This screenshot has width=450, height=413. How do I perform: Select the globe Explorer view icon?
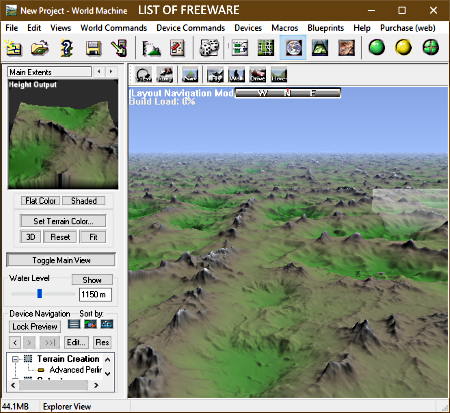(293, 48)
